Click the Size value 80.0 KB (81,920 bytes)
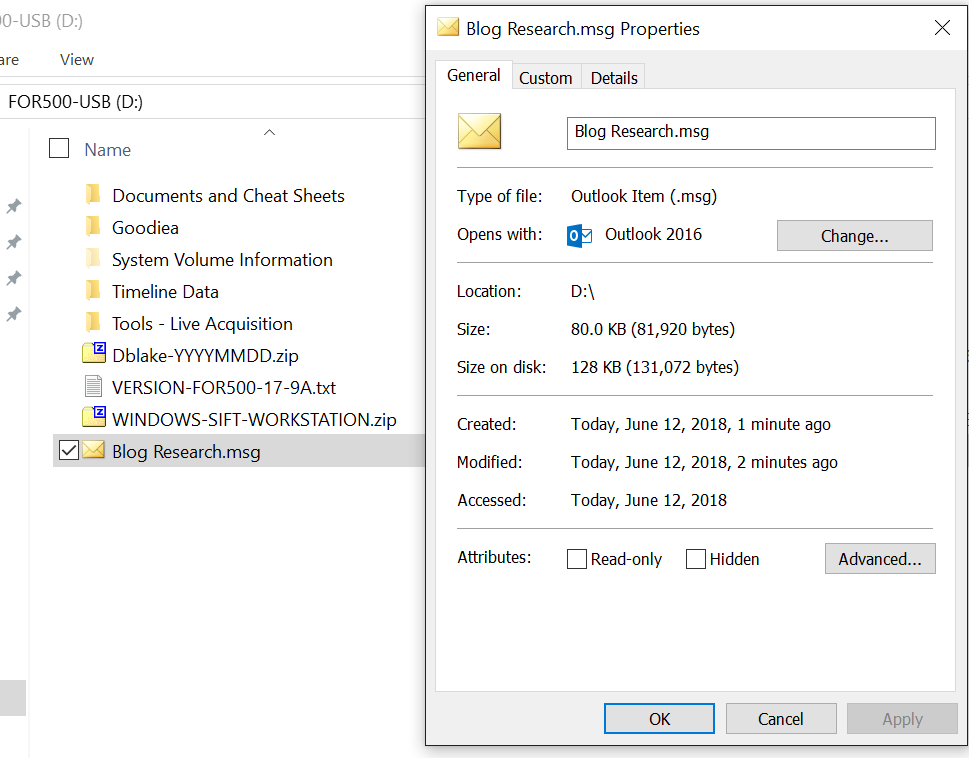The width and height of the screenshot is (969, 758). coord(653,329)
